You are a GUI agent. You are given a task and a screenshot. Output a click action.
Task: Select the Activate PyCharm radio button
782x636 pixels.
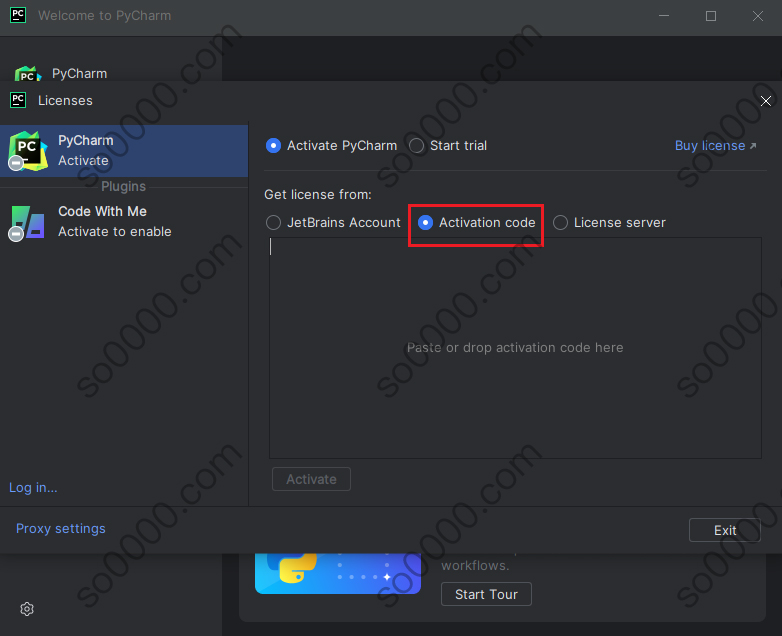(332, 146)
